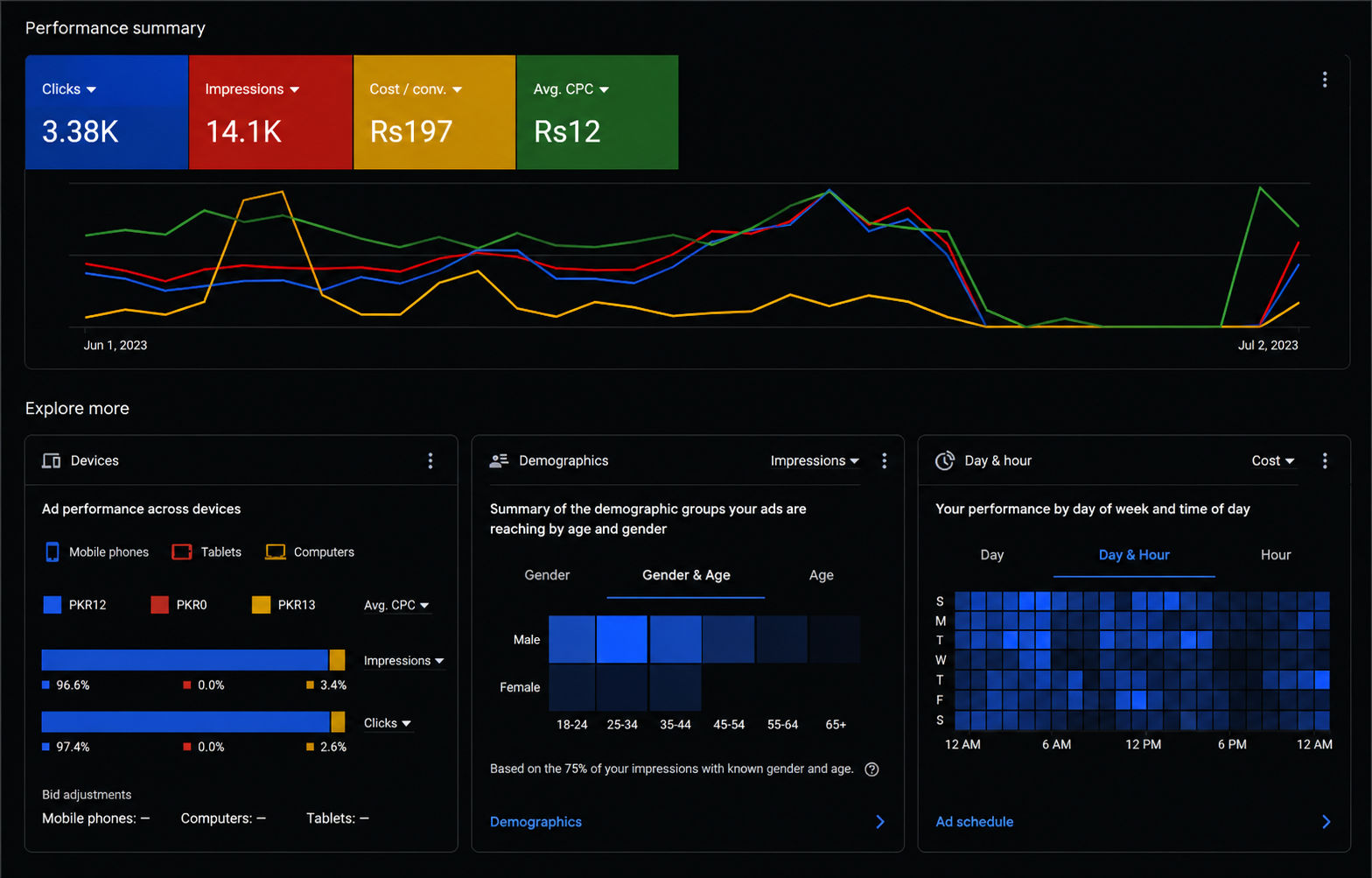The image size is (1372, 878).
Task: Click the Tablets legend icon
Action: click(182, 551)
